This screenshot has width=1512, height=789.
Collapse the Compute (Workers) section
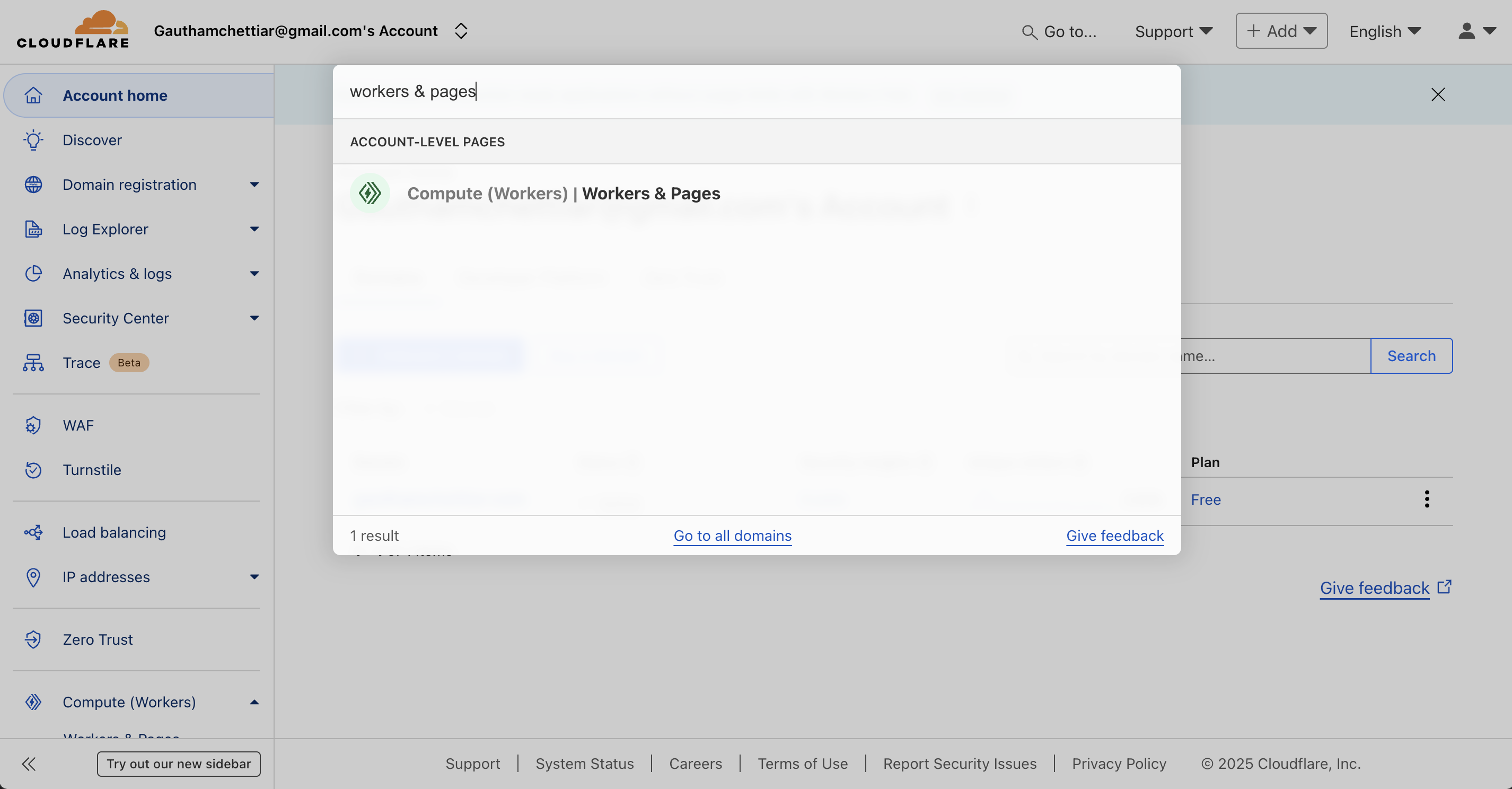click(253, 702)
